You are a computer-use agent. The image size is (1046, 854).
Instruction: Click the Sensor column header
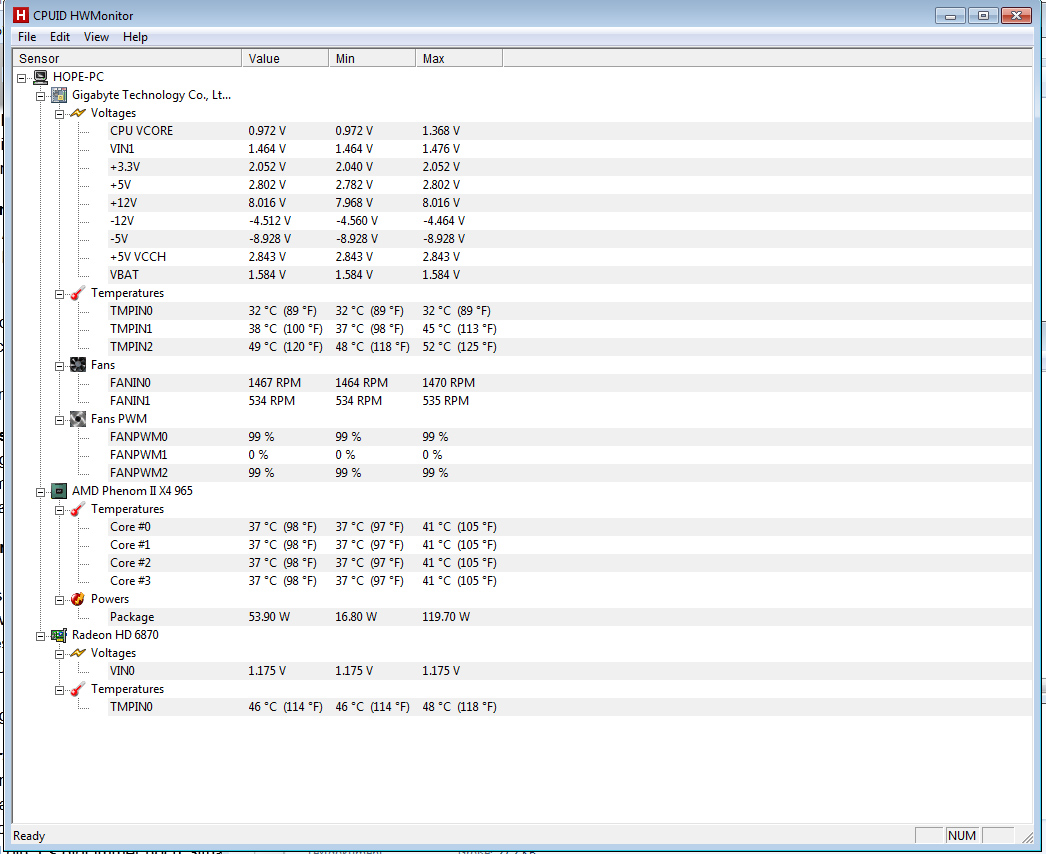(127, 58)
